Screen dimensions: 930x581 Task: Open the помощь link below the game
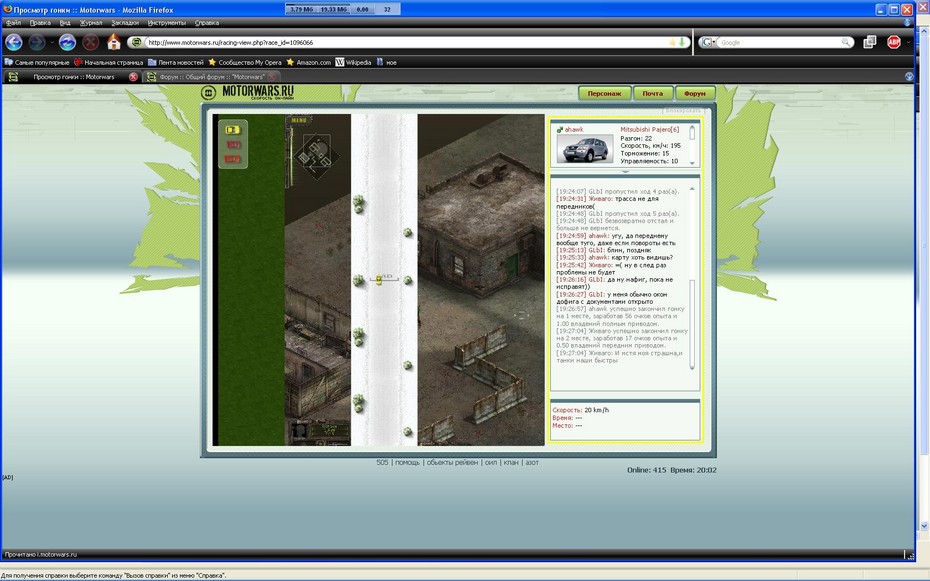[407, 462]
